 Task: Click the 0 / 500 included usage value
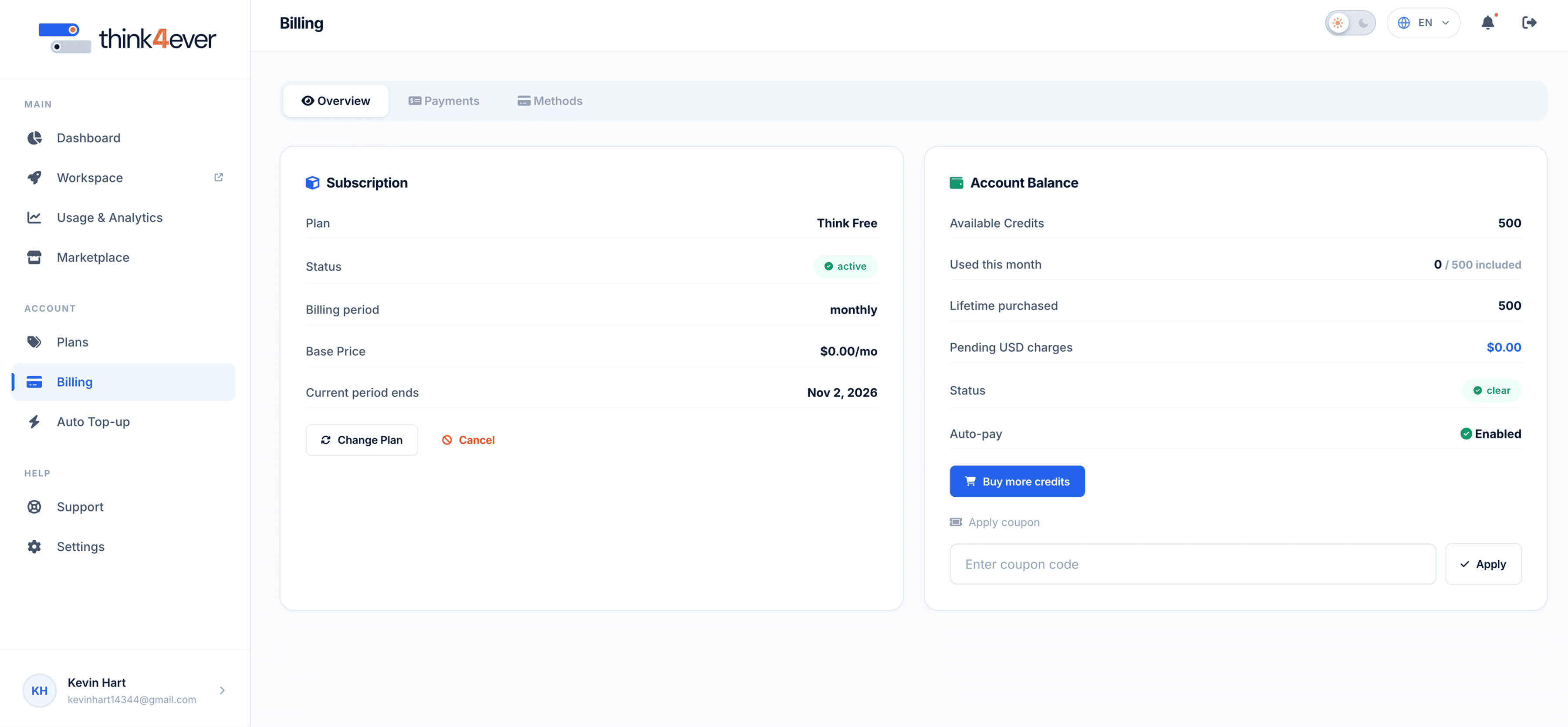click(x=1477, y=265)
